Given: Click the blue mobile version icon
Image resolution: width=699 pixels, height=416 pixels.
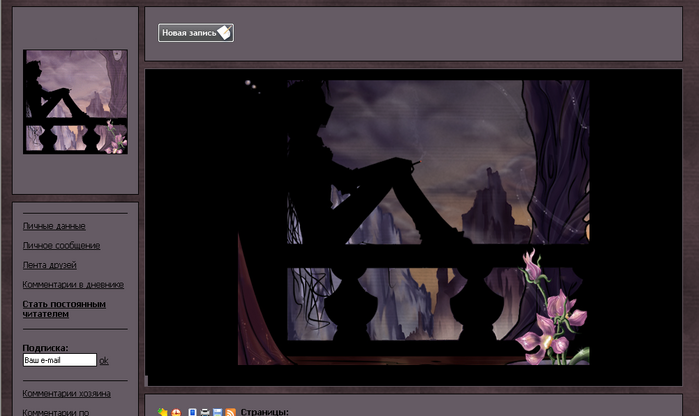Looking at the screenshot, I should point(193,412).
